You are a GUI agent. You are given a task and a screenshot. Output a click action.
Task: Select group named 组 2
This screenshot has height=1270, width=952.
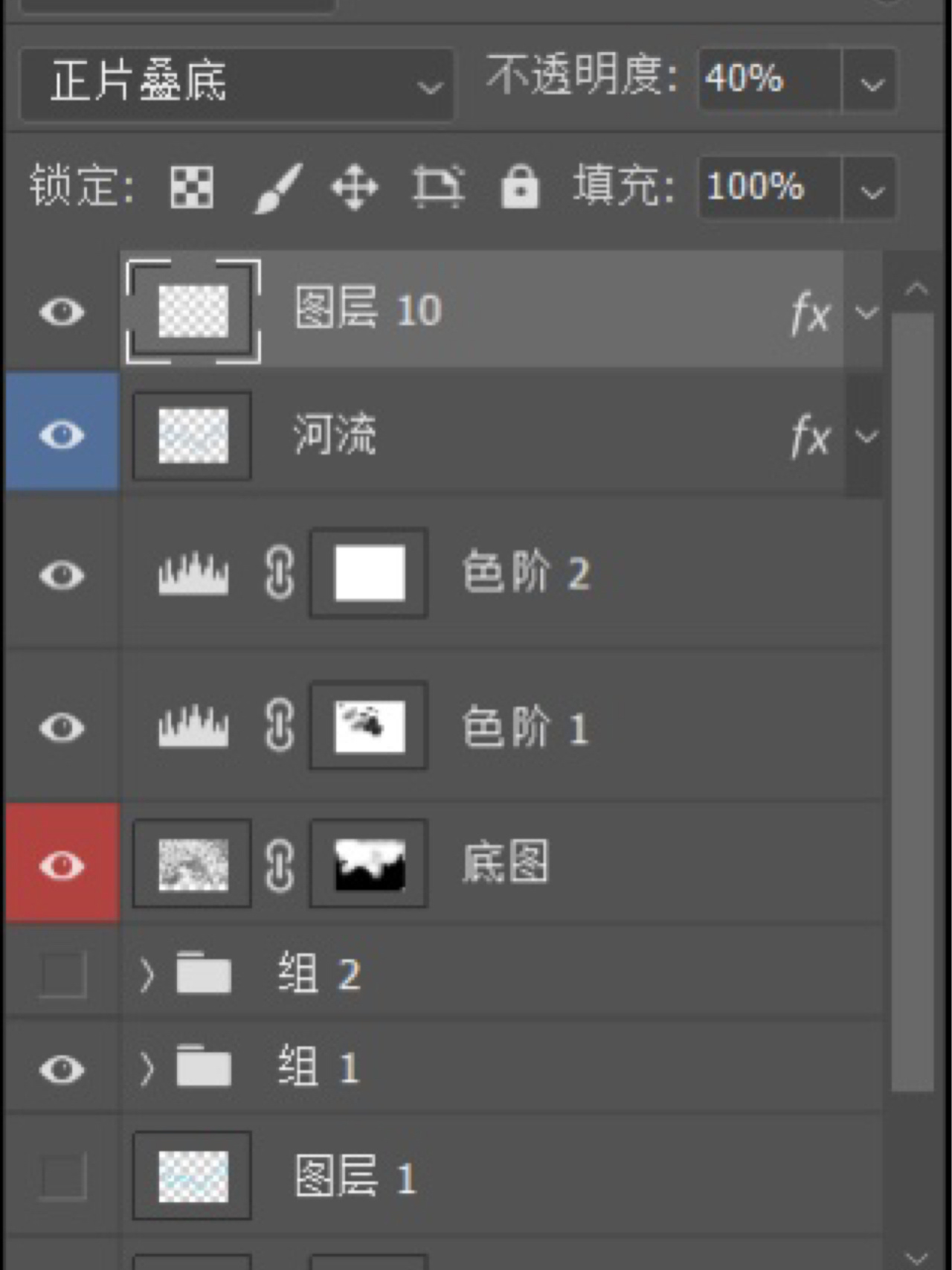pos(320,973)
